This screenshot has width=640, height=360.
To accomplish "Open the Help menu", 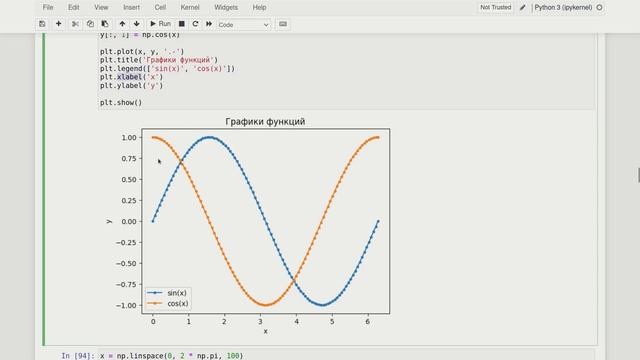I will point(259,7).
